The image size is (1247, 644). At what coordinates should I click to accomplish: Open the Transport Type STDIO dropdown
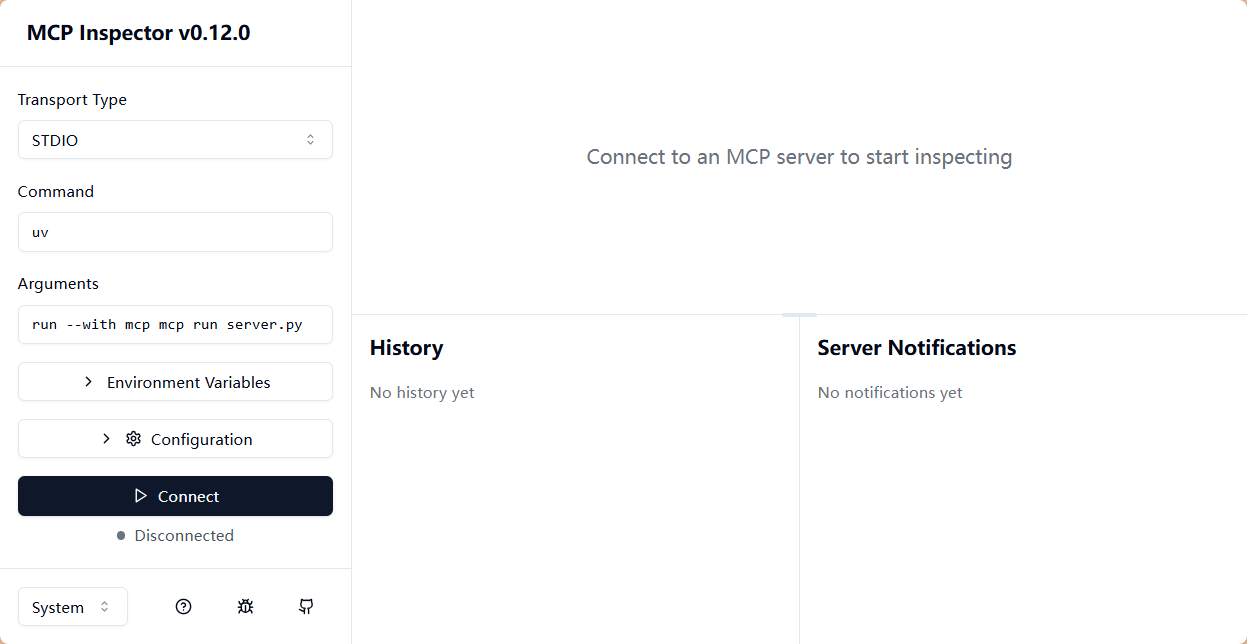[175, 140]
